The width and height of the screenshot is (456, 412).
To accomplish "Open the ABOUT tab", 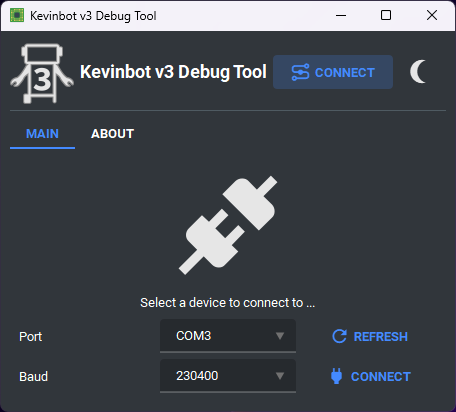I will tap(113, 134).
